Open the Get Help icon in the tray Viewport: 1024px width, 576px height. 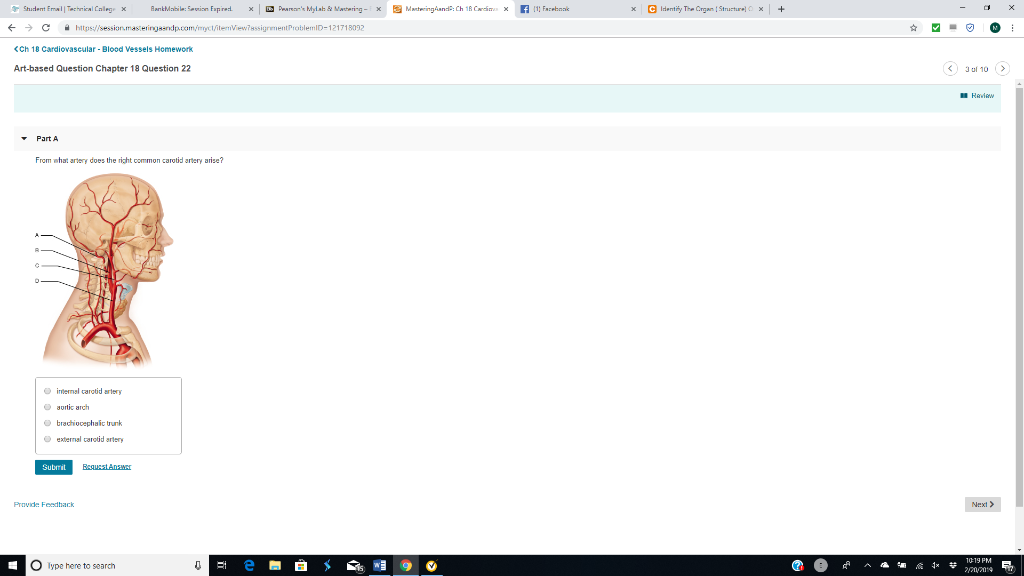point(797,566)
